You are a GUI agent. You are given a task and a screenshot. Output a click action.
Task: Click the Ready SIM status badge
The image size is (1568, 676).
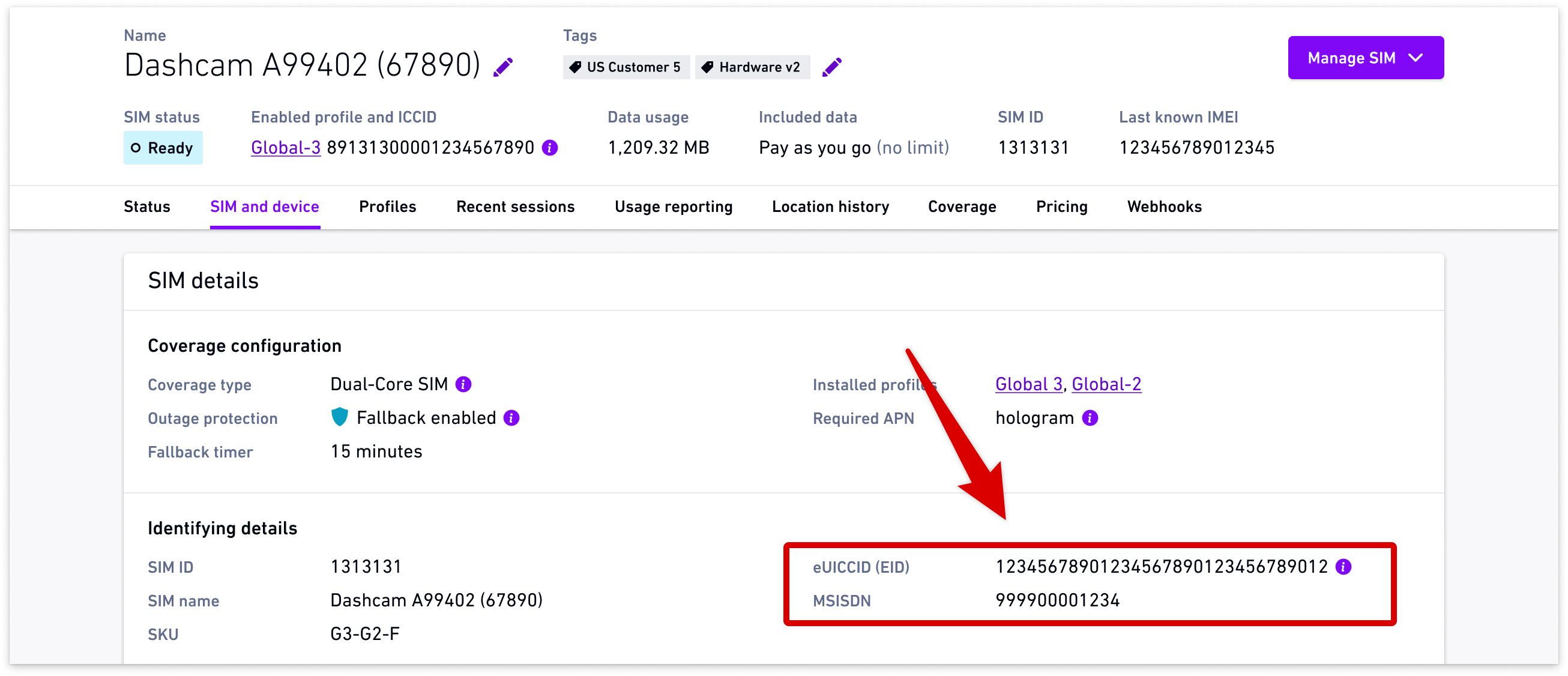(x=163, y=148)
